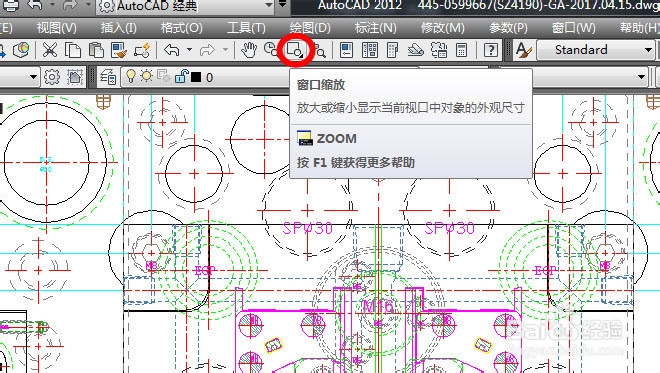The image size is (660, 373).
Task: Open the Properties palette icon
Action: tap(346, 50)
